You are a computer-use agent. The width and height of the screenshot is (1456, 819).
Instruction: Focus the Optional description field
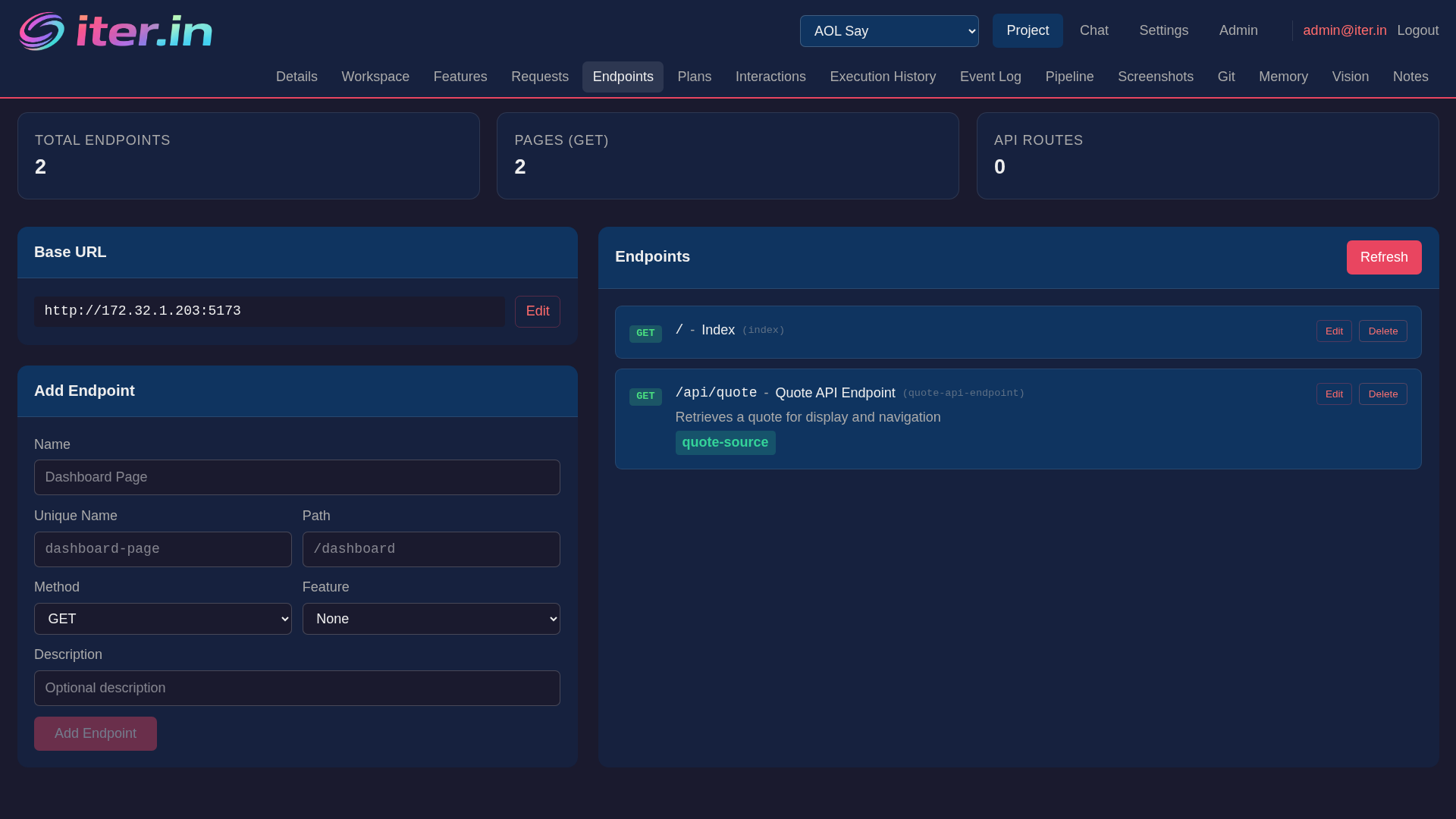click(297, 688)
